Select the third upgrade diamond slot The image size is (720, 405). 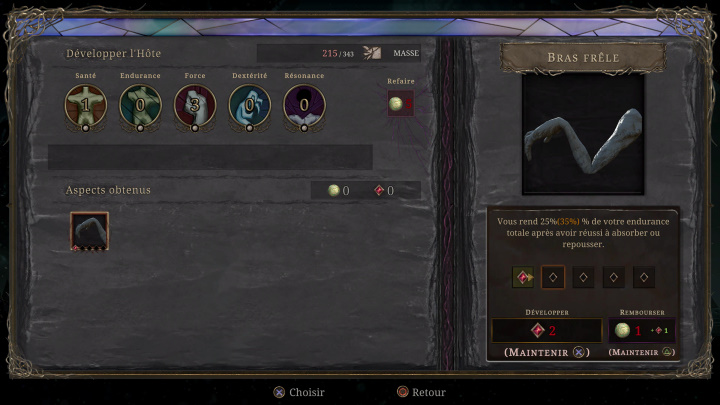(583, 277)
